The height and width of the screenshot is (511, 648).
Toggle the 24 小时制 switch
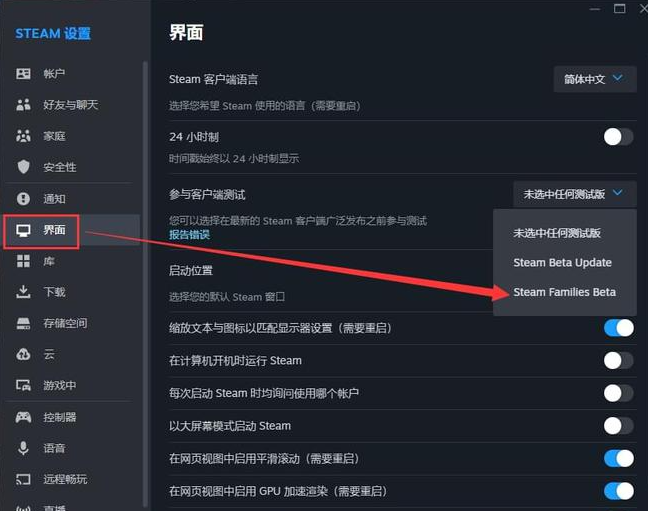618,137
